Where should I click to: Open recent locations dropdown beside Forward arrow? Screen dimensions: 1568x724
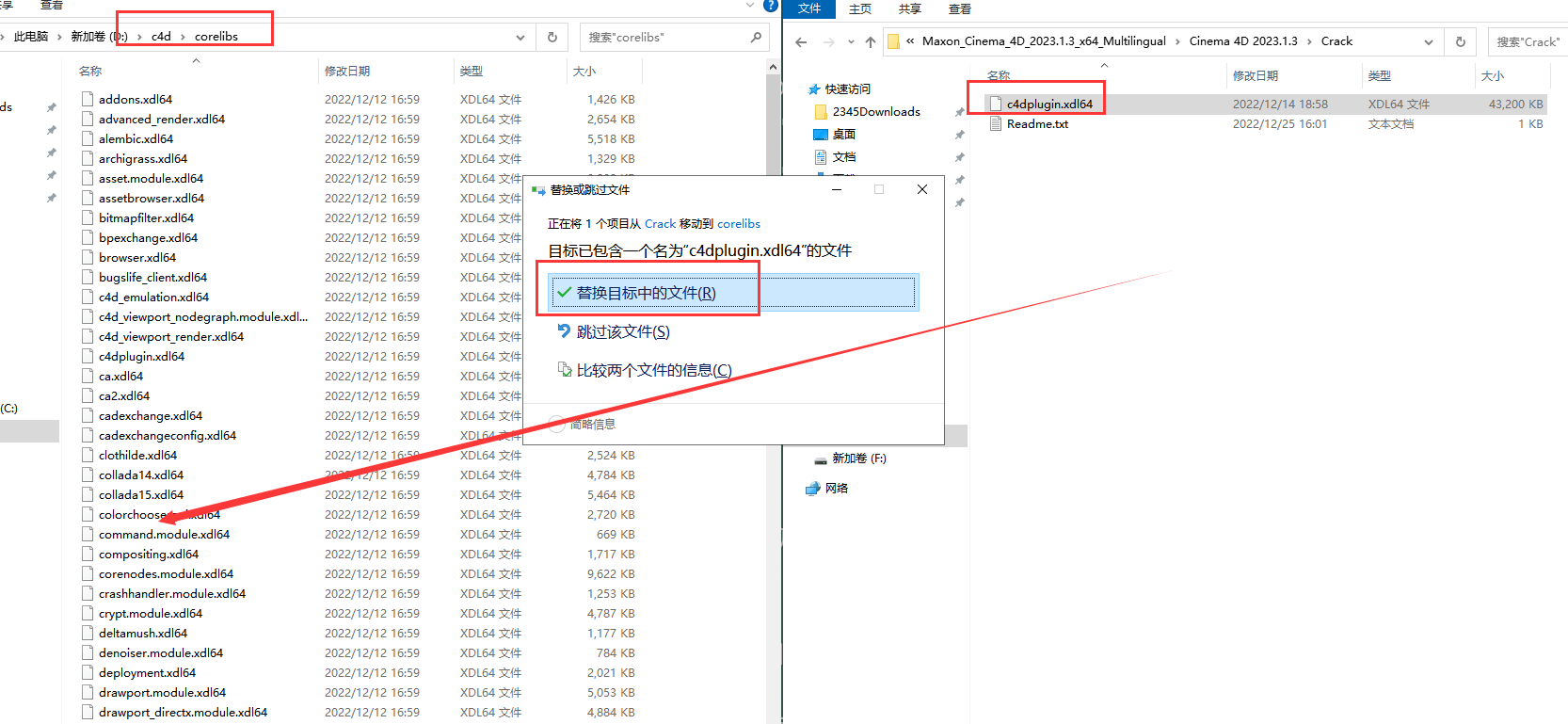click(851, 41)
